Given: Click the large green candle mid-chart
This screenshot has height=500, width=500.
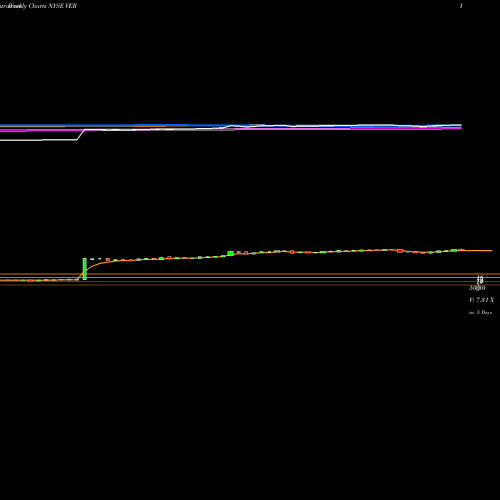Looking at the screenshot, I should click(x=230, y=253).
